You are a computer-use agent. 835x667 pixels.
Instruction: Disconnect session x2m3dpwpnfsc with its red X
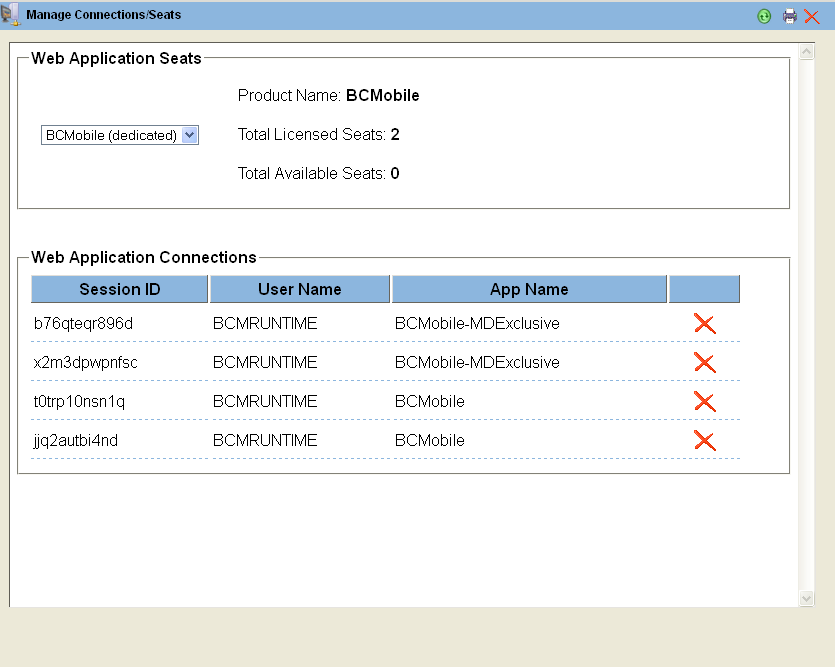pos(705,362)
